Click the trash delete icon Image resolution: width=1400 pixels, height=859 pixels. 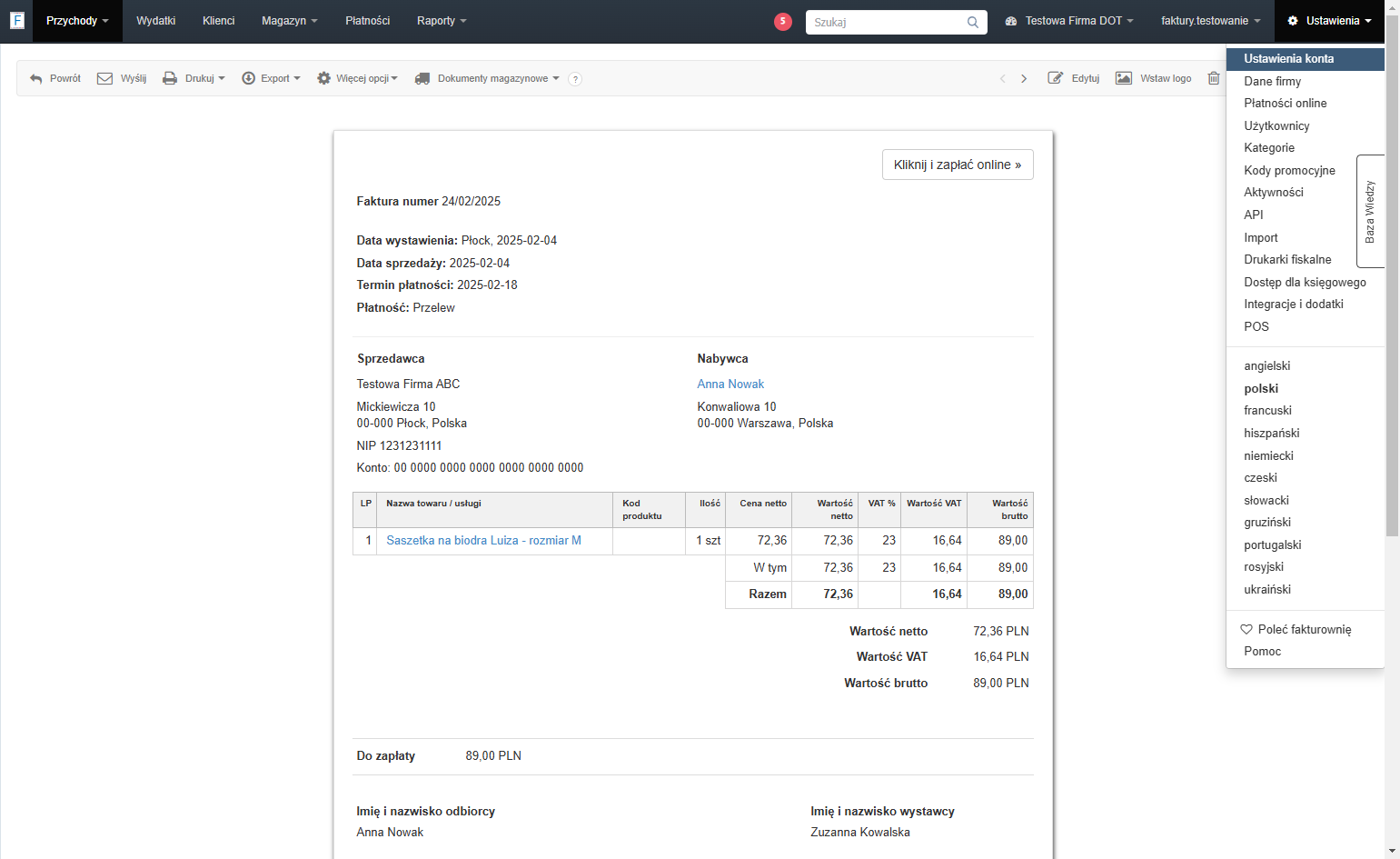pyautogui.click(x=1214, y=78)
